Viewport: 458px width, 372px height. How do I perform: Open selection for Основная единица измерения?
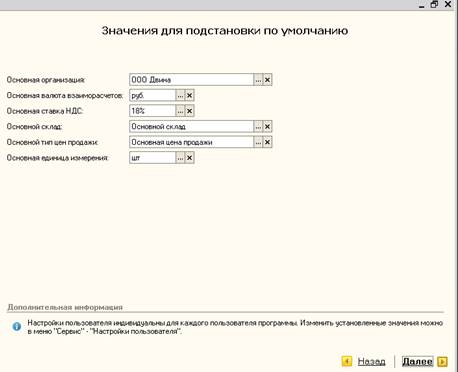[x=180, y=158]
